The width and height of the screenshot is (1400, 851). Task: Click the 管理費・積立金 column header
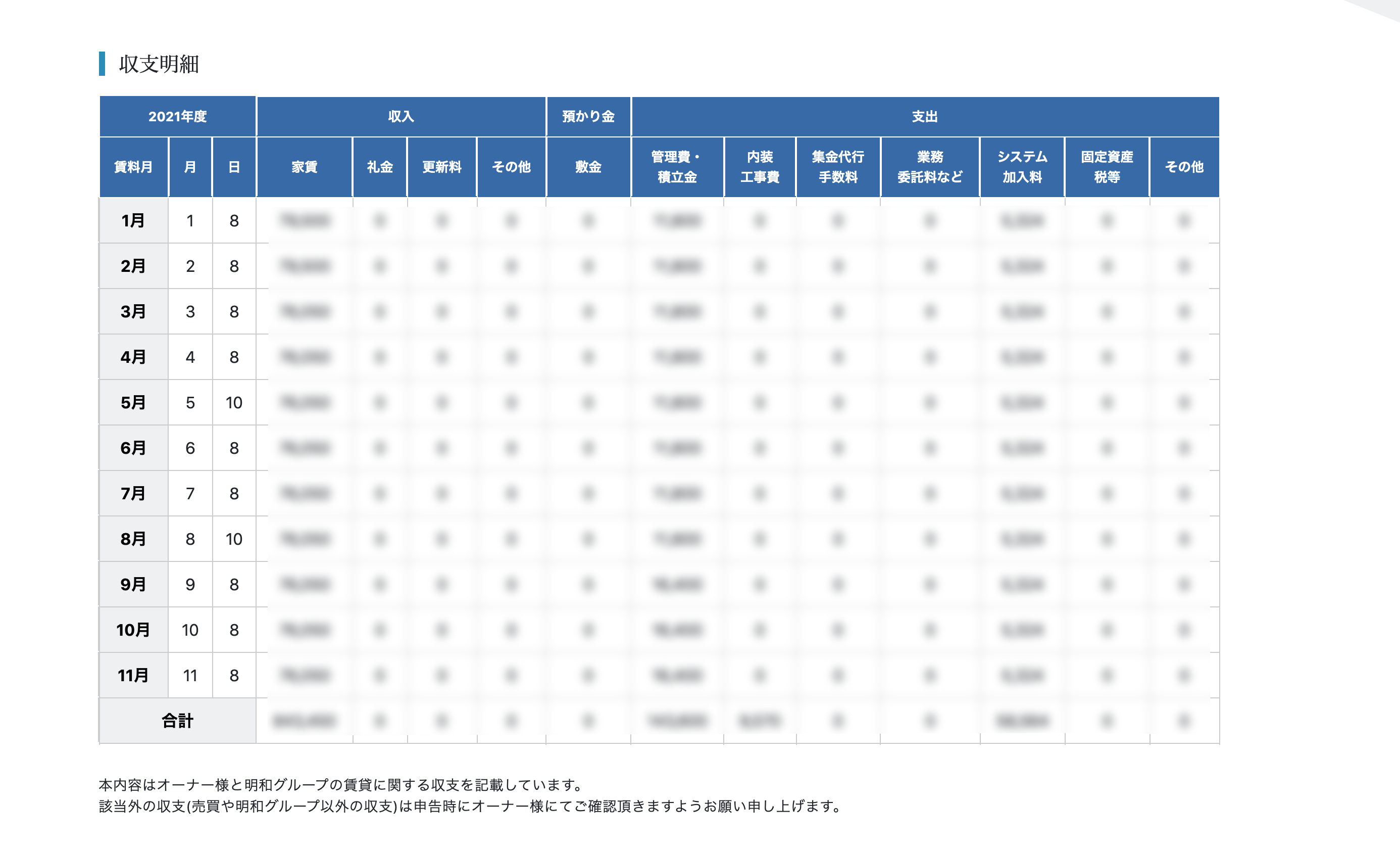click(x=677, y=167)
